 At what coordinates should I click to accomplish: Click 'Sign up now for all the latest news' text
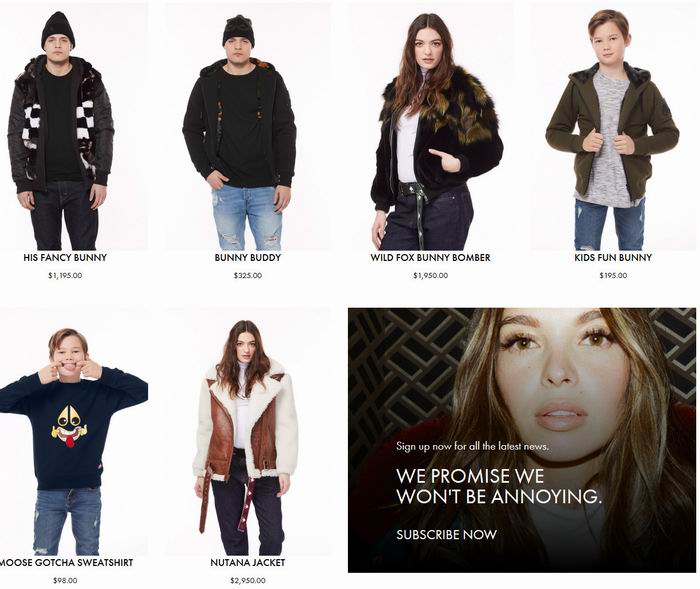tap(472, 446)
